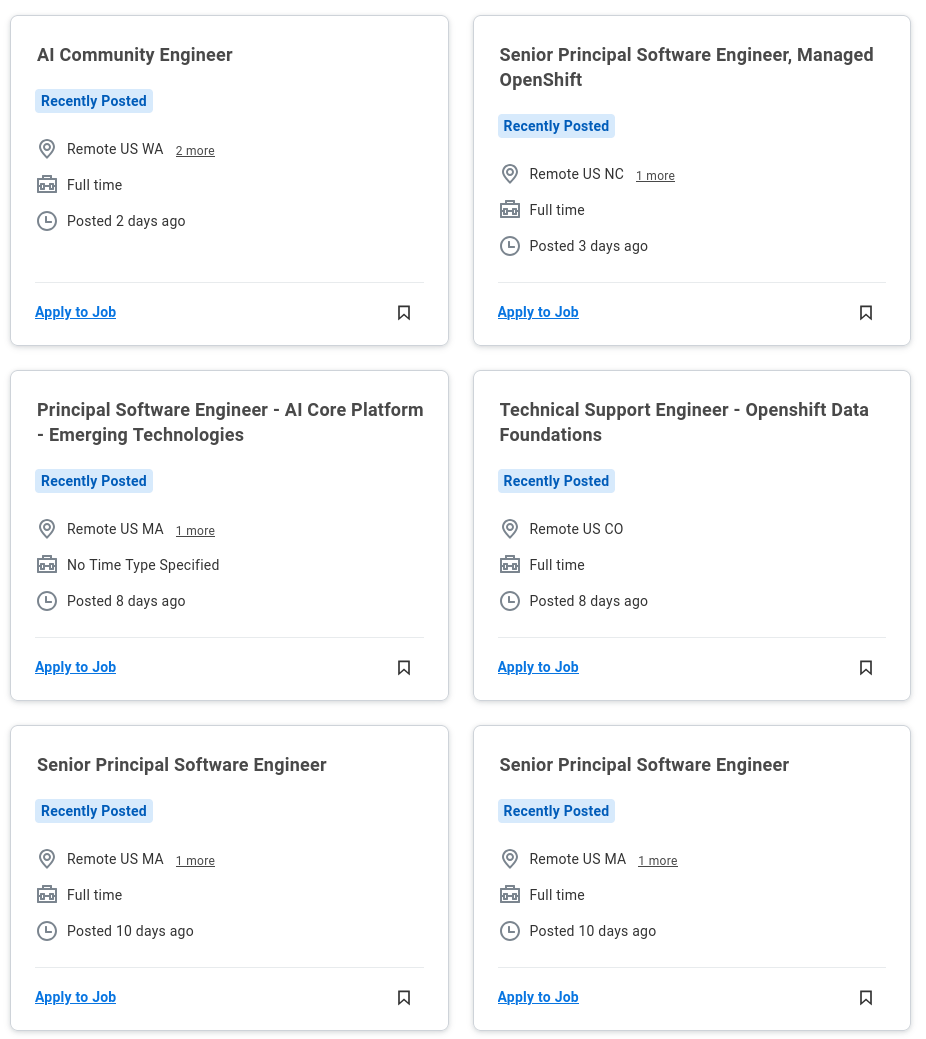Click location pin beside Remote US WA
926x1039 pixels.
[x=47, y=149]
